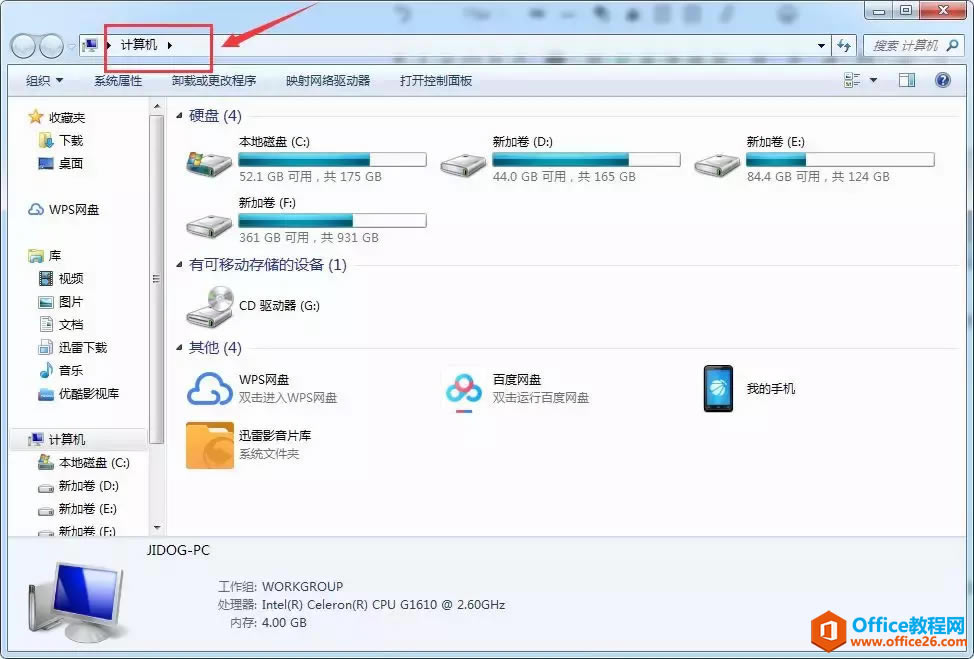Select the New Volume (D:) drive icon

coord(463,165)
